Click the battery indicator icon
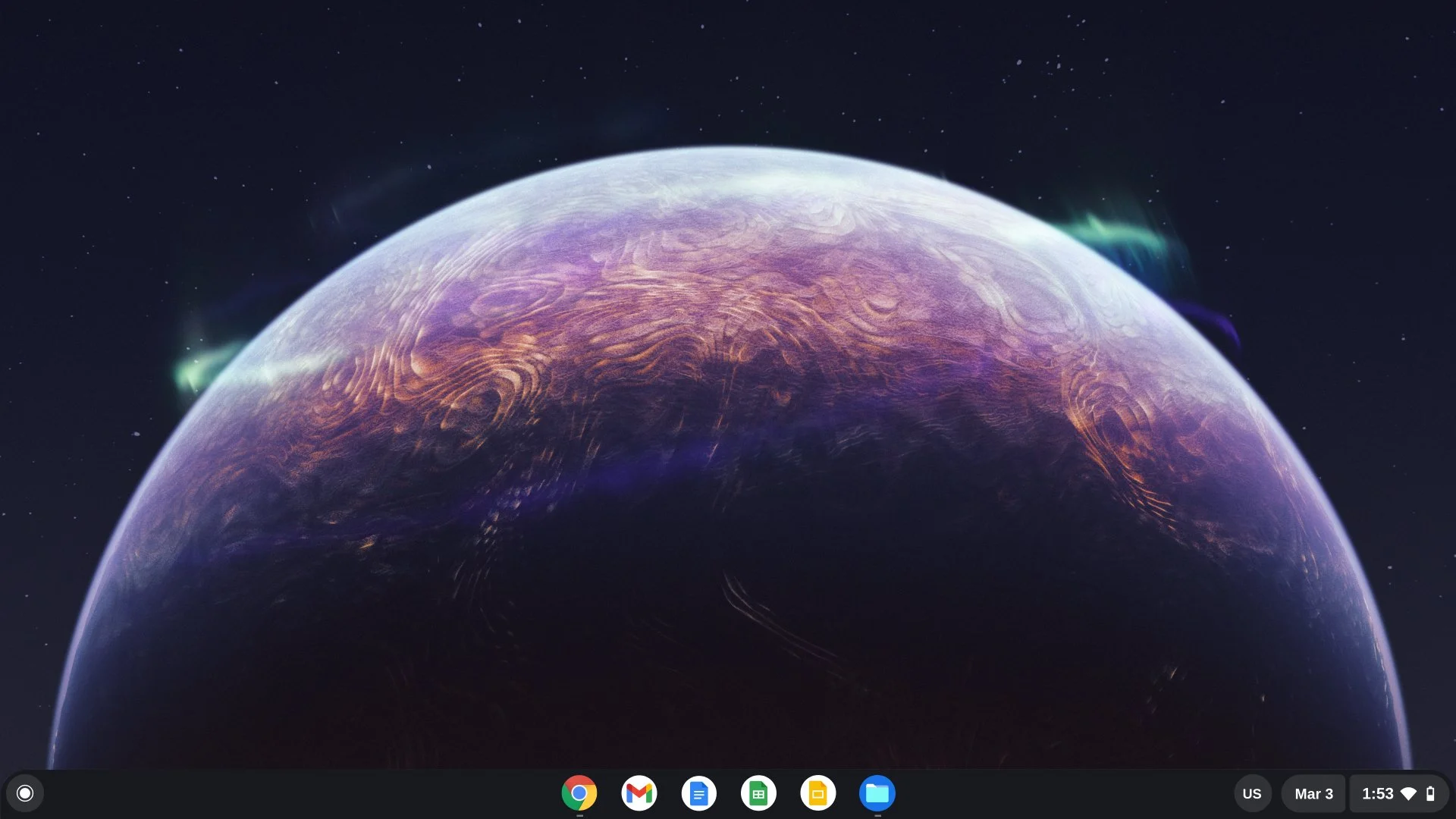 pyautogui.click(x=1429, y=793)
